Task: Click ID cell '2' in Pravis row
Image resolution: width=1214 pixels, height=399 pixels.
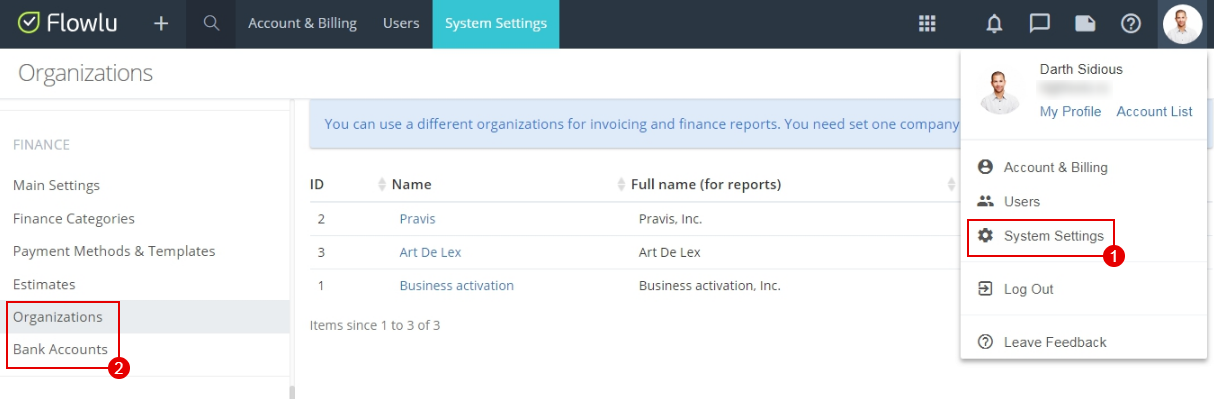Action: pos(321,219)
